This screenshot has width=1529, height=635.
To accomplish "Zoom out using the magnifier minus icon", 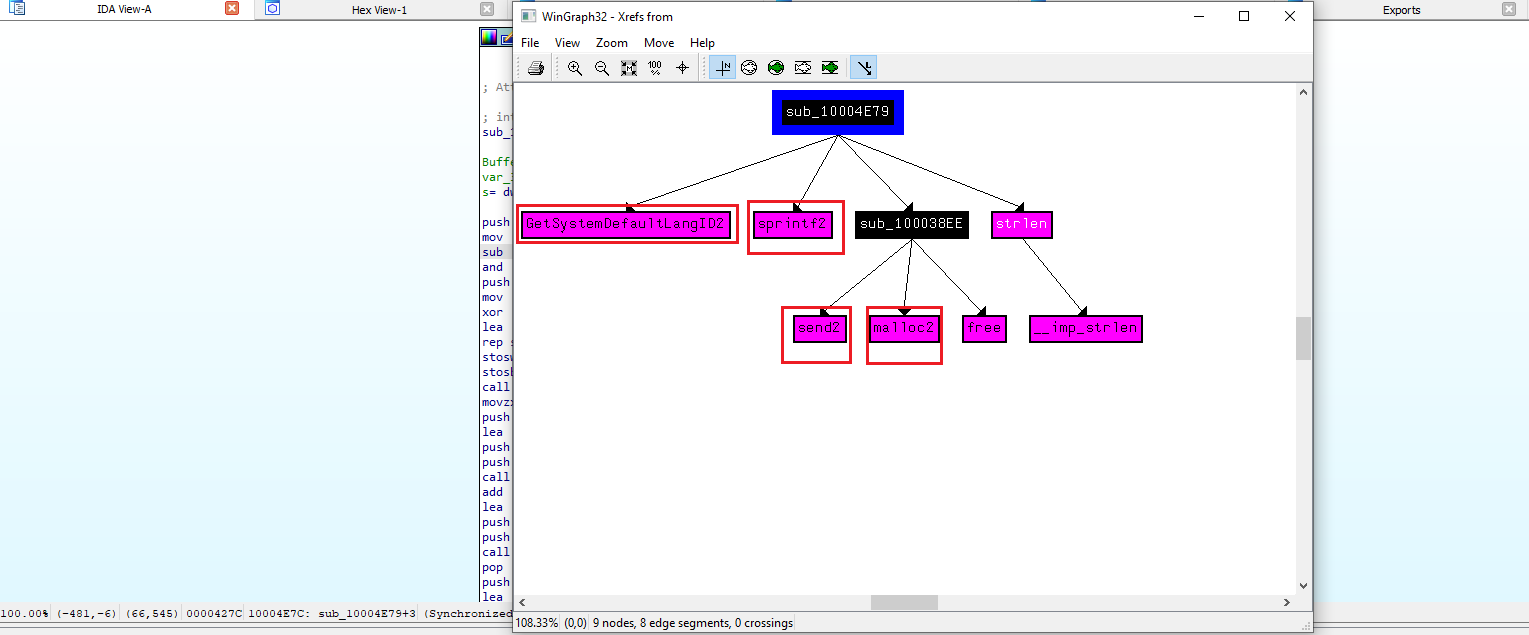I will point(602,68).
